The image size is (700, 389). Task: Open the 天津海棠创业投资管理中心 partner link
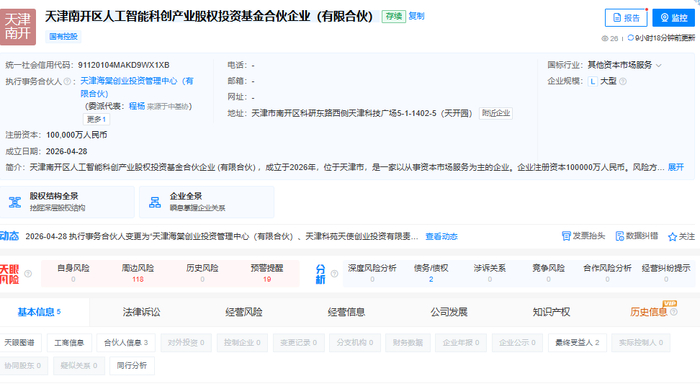click(137, 87)
